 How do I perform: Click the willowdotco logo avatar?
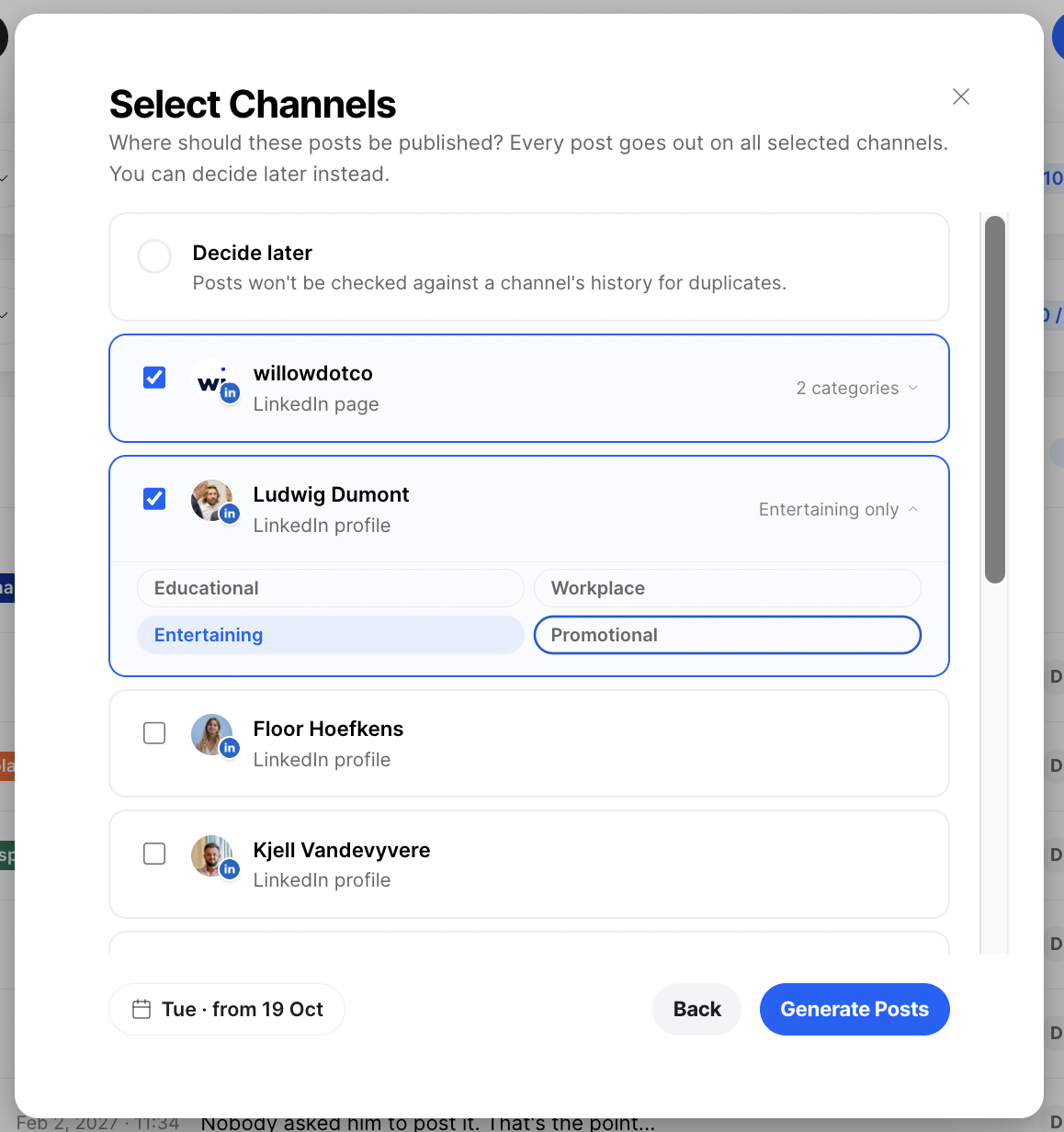coord(213,380)
